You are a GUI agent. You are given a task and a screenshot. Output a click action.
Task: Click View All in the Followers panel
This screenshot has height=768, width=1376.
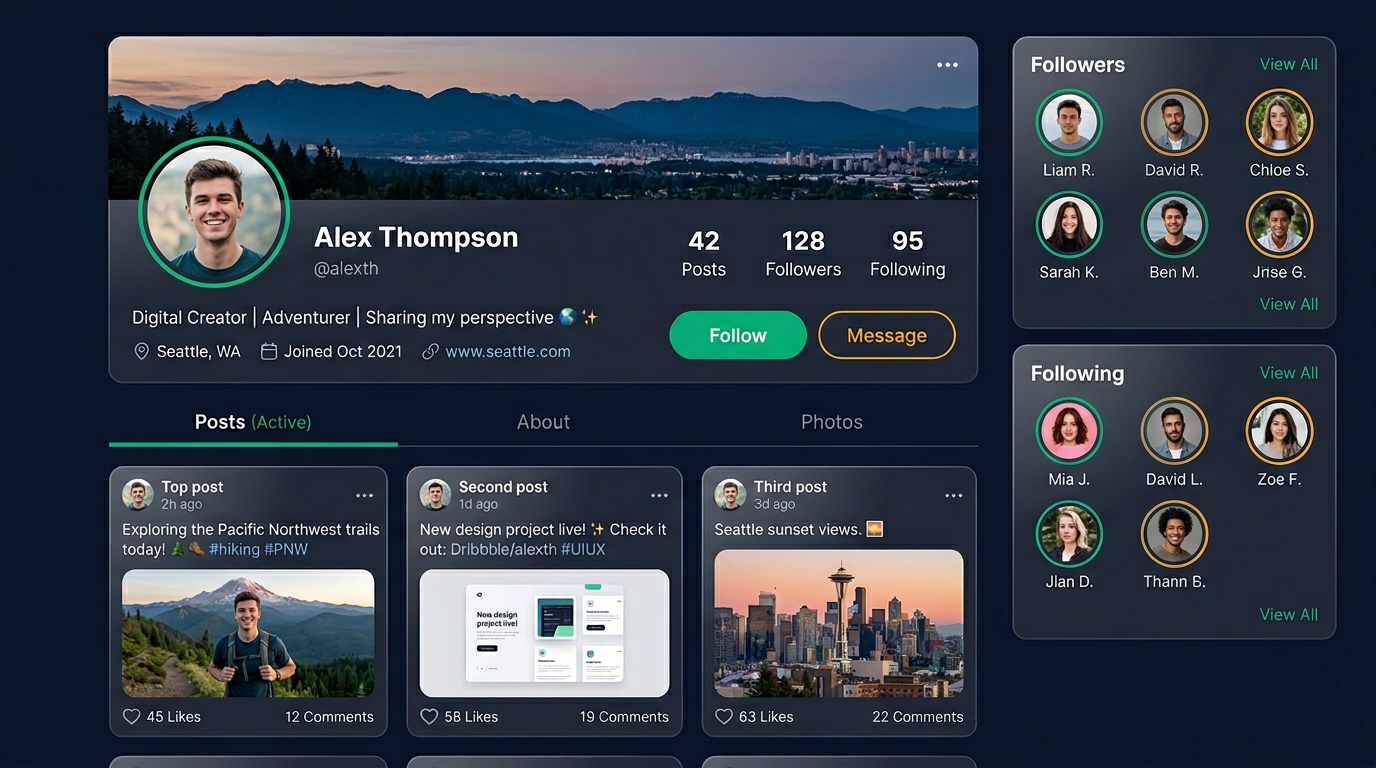point(1288,64)
